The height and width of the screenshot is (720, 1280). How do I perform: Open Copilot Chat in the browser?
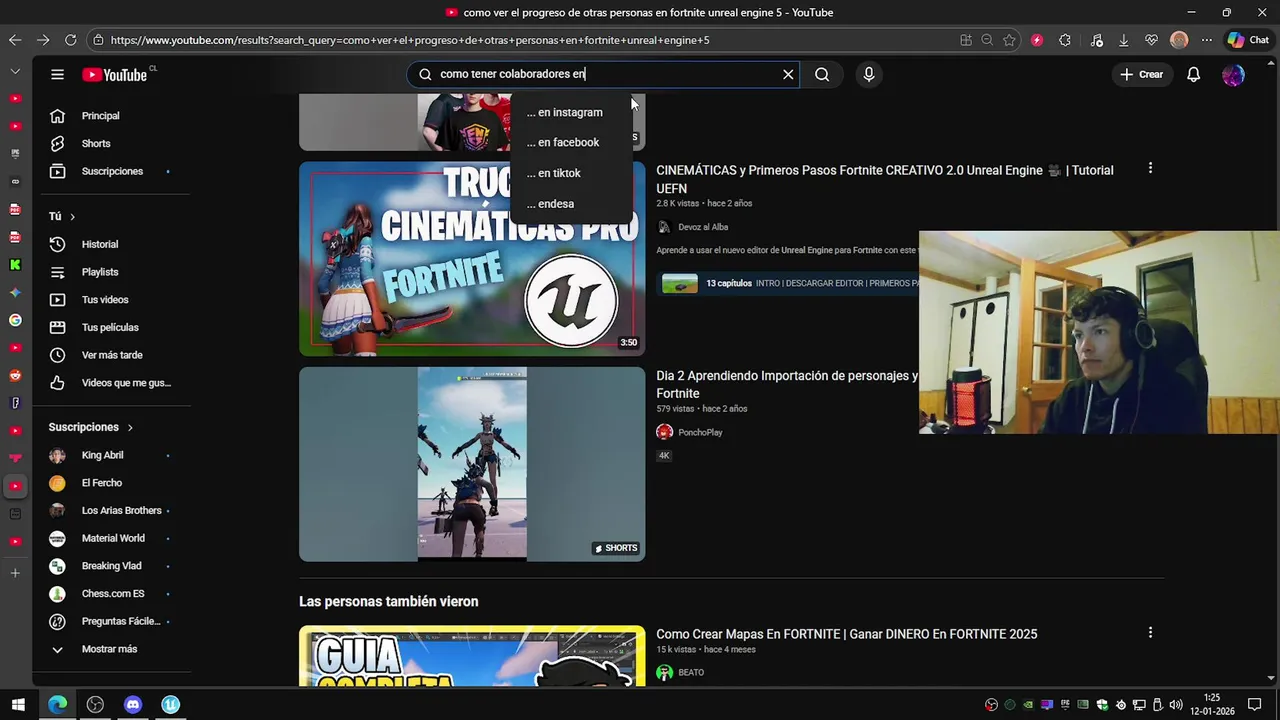tap(1248, 40)
